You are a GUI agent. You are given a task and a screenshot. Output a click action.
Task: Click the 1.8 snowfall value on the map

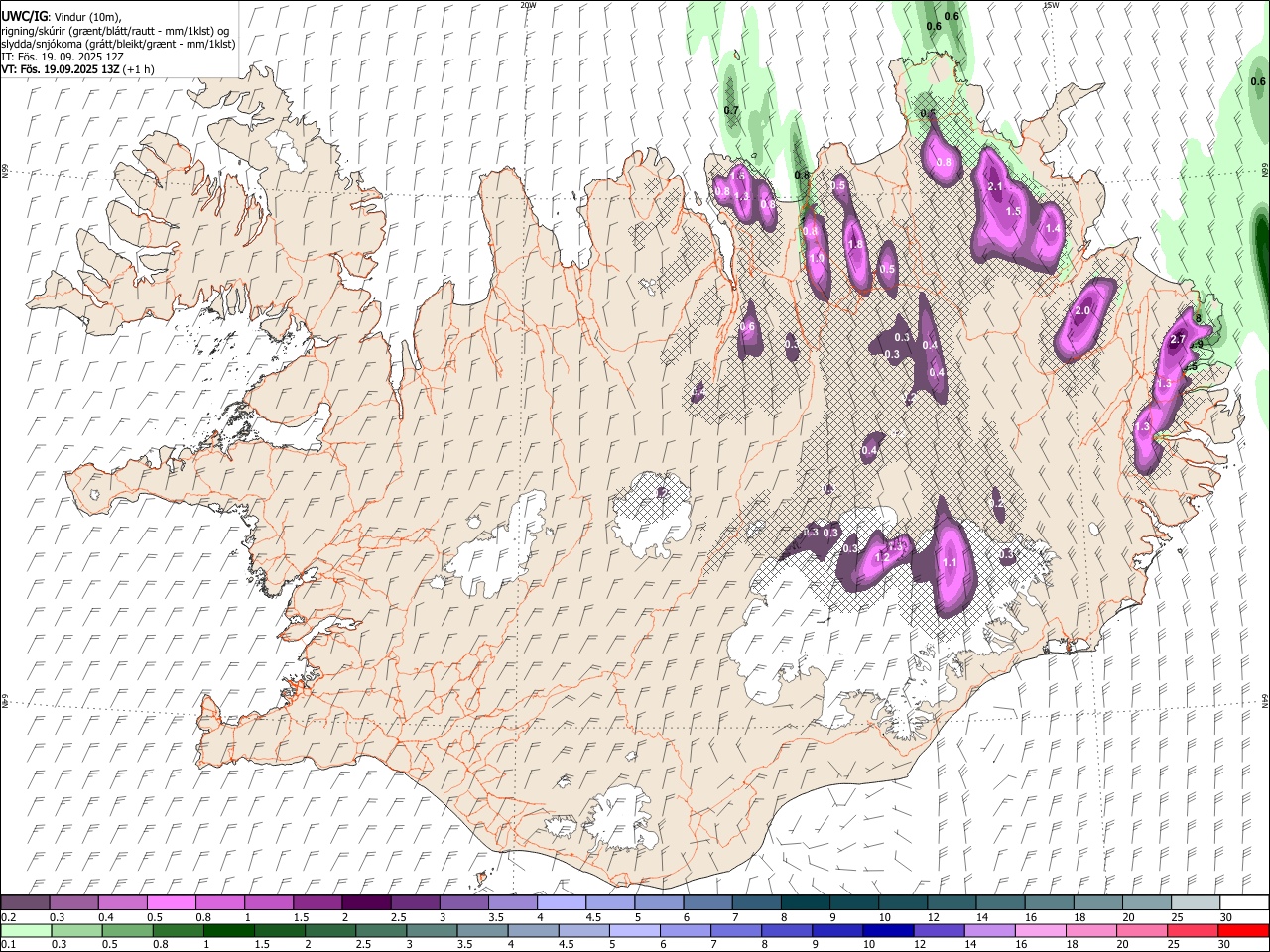coord(855,245)
